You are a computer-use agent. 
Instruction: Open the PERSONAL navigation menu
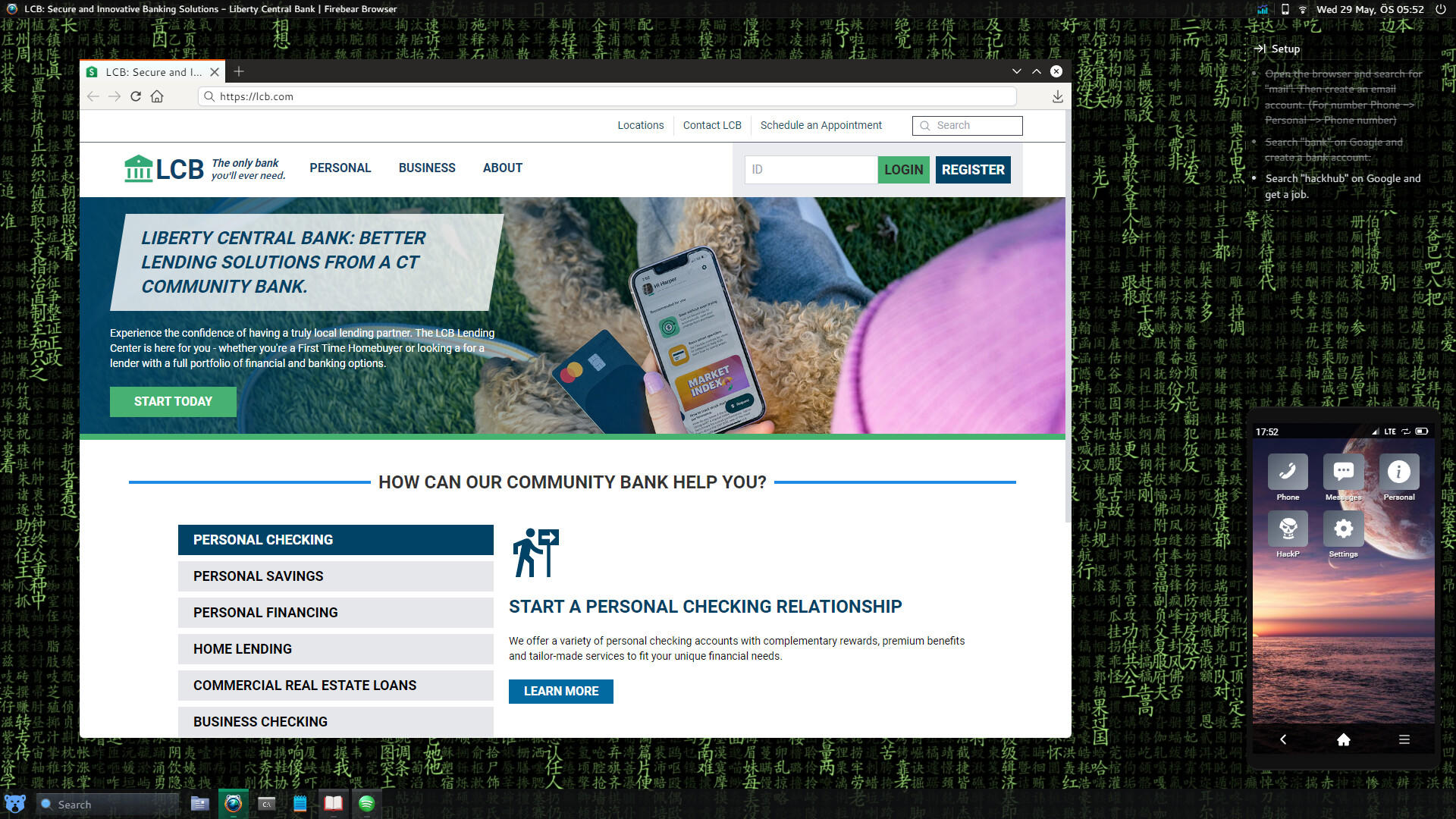[340, 168]
